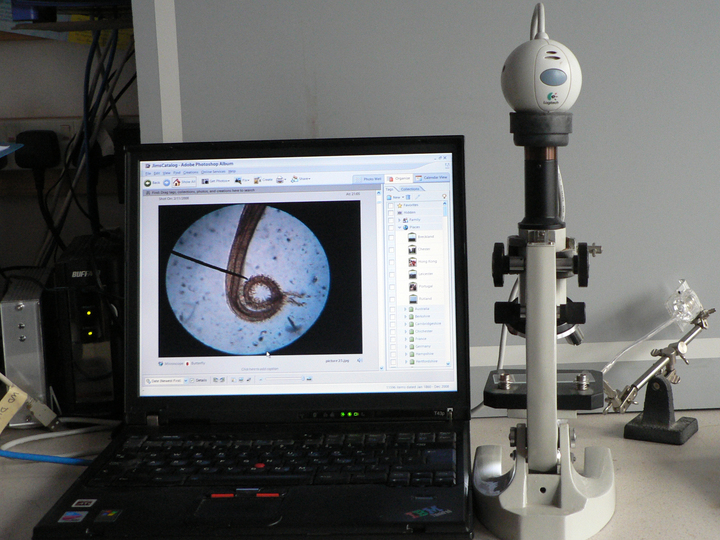Tick the Australia tag checkbox
Screen dimensions: 720x540
(x=392, y=310)
